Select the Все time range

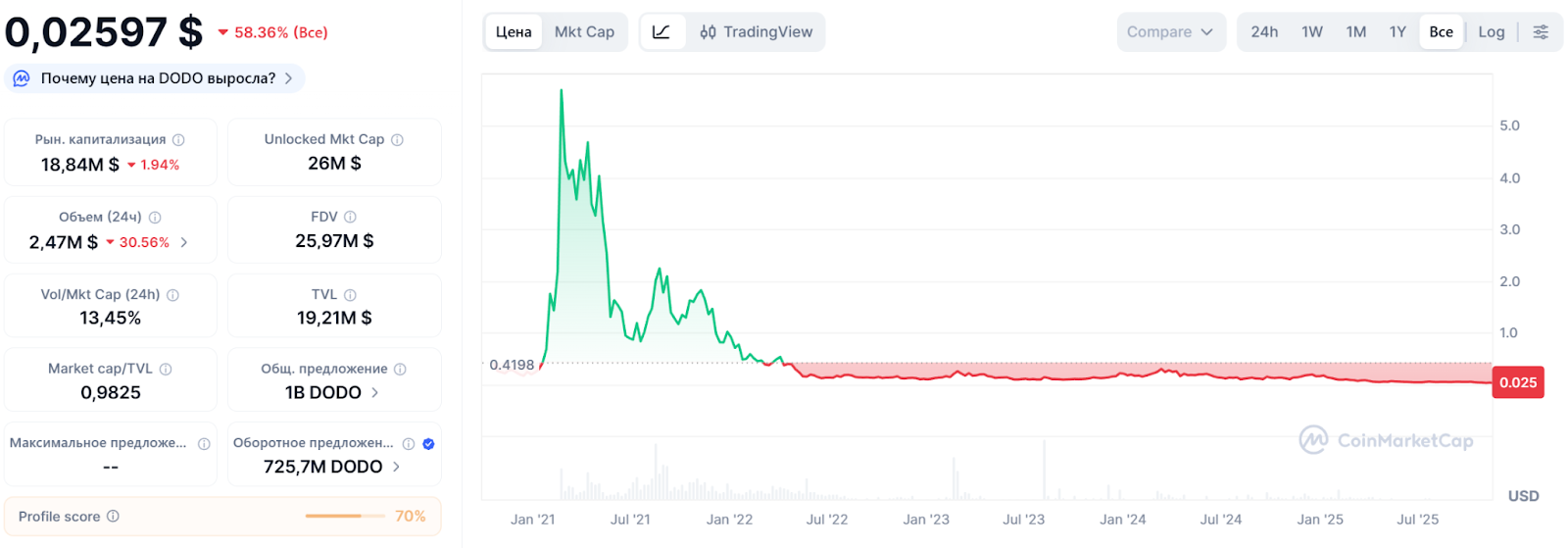click(x=1441, y=32)
